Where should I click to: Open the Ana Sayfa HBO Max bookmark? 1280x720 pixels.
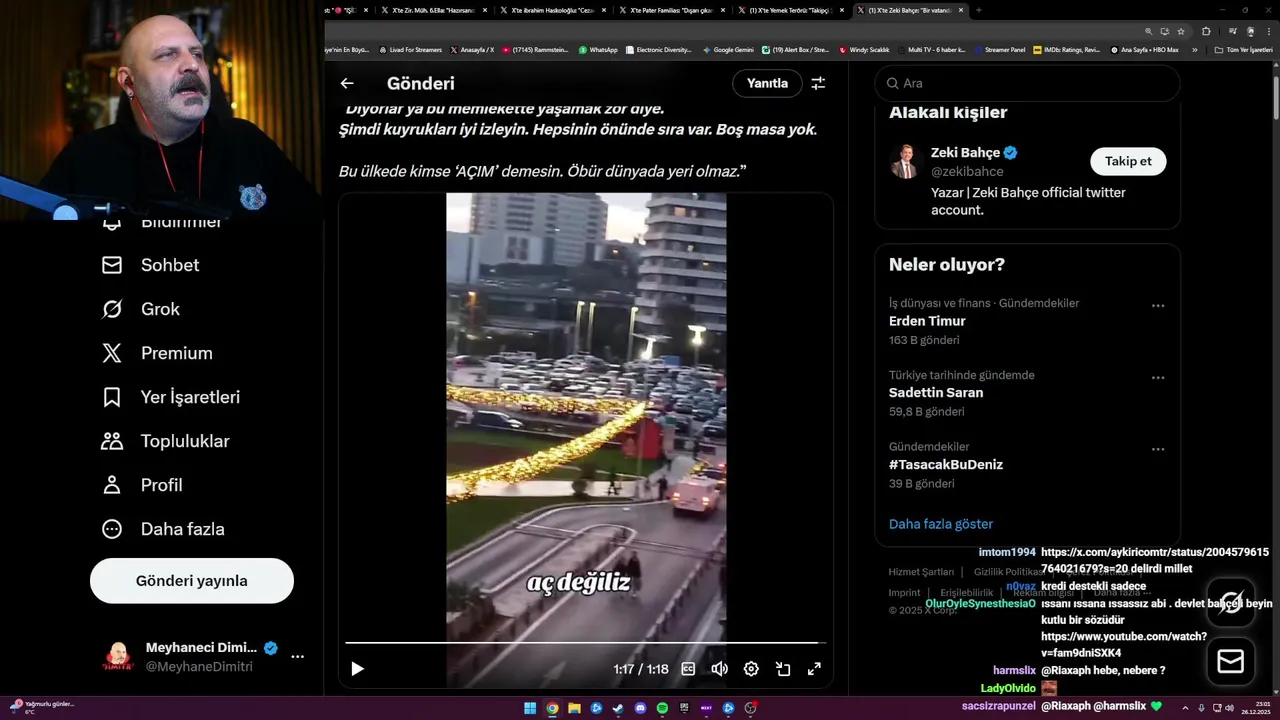[1145, 49]
